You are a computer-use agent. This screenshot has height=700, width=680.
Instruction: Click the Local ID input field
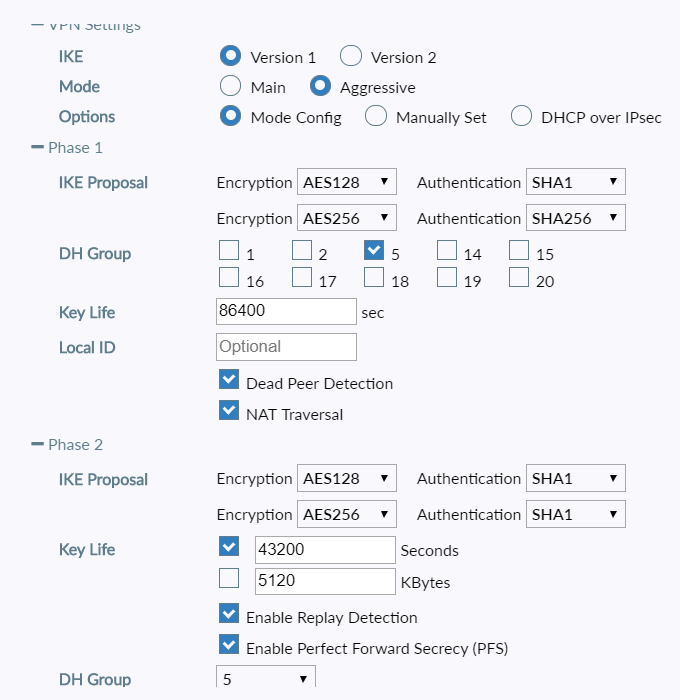click(x=286, y=347)
